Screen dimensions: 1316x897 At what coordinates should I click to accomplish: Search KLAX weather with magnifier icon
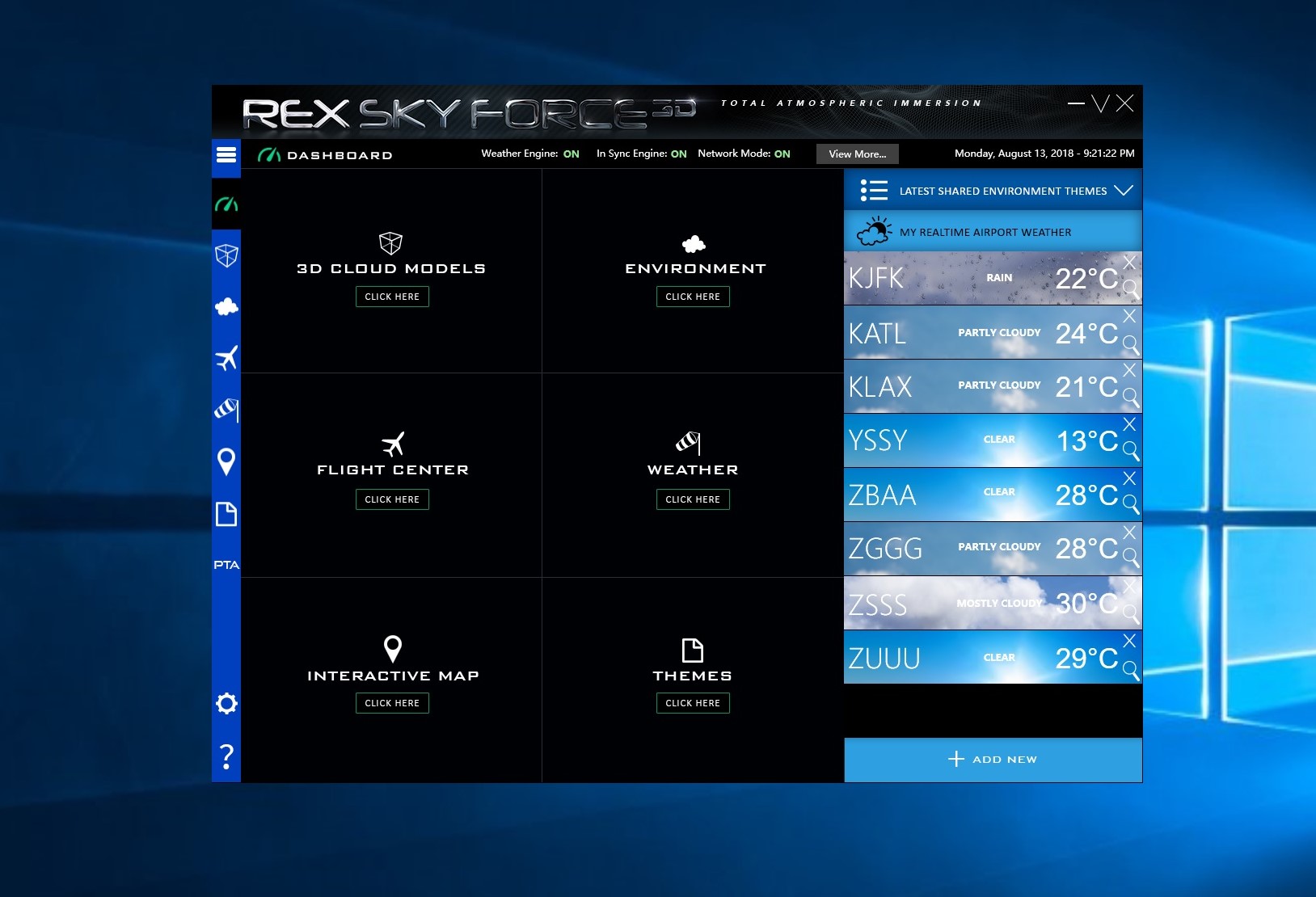(1131, 398)
